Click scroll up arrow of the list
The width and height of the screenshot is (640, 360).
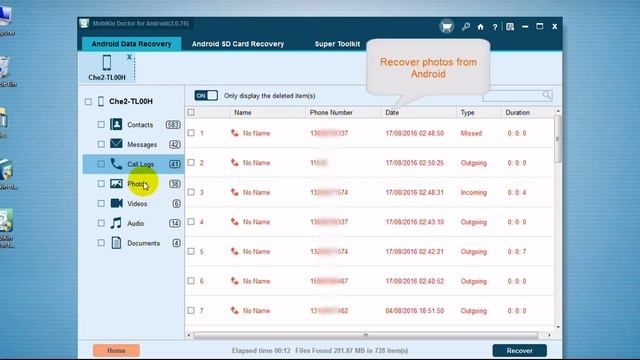[558, 111]
